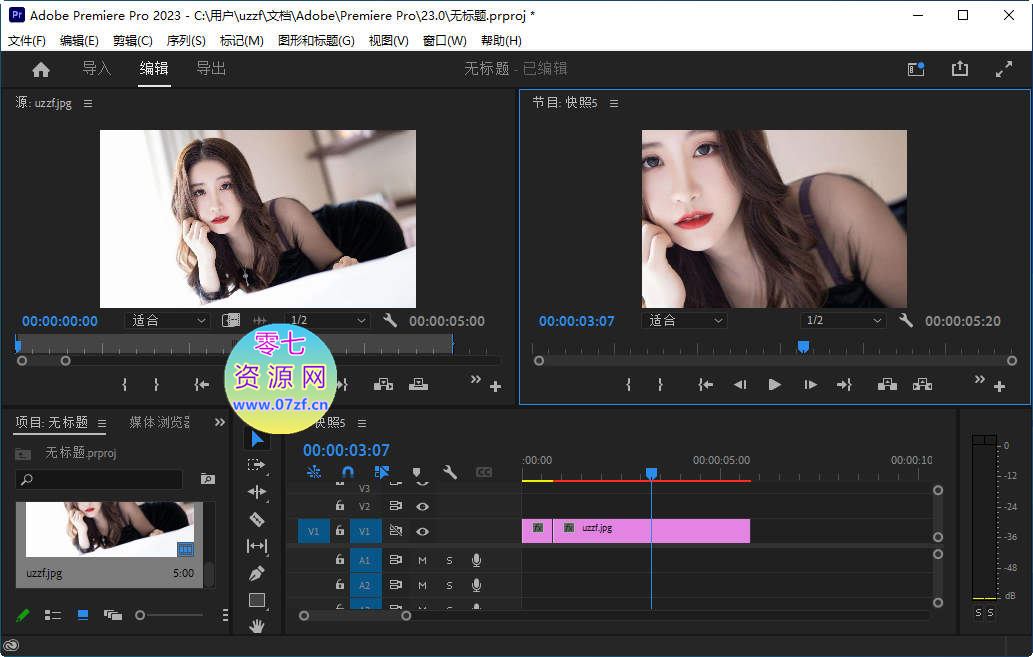Open the 序列(S) menu
The height and width of the screenshot is (657, 1033).
coord(185,41)
